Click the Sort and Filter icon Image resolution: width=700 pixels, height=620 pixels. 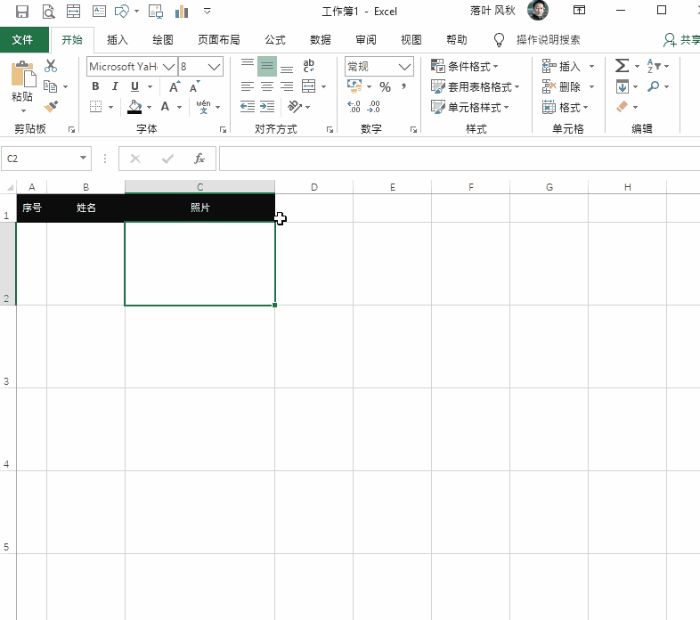click(x=653, y=66)
